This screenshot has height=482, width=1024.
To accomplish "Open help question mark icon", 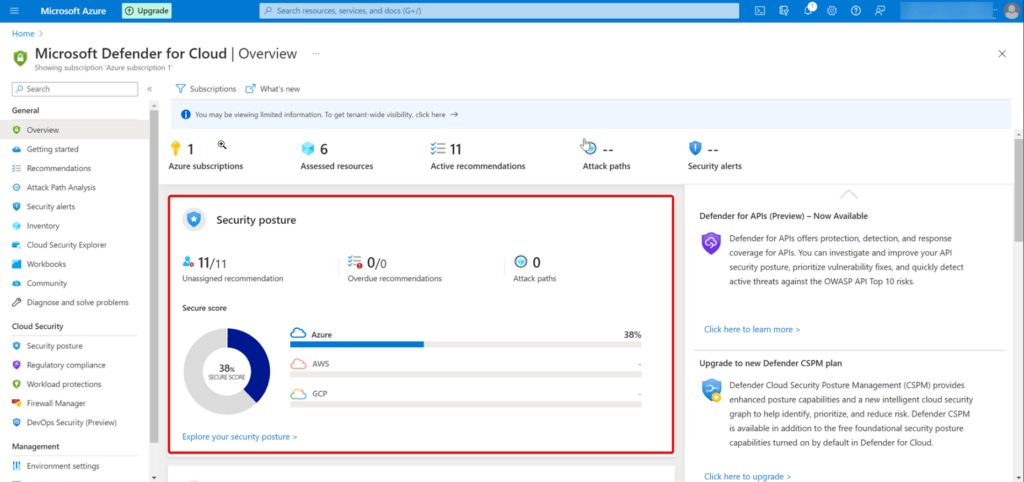I will 856,11.
